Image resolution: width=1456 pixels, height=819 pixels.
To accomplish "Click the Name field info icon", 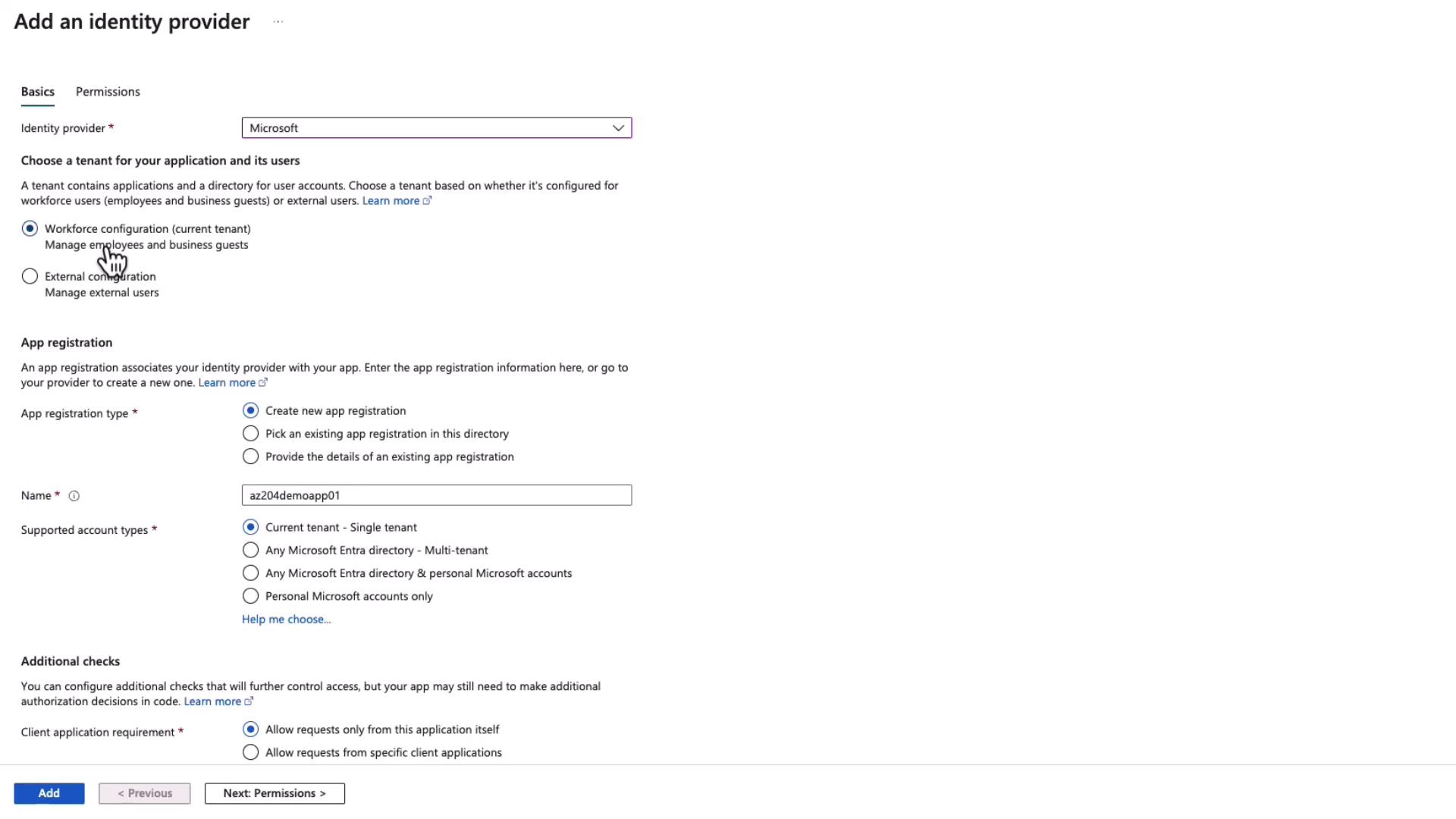I will tap(74, 496).
